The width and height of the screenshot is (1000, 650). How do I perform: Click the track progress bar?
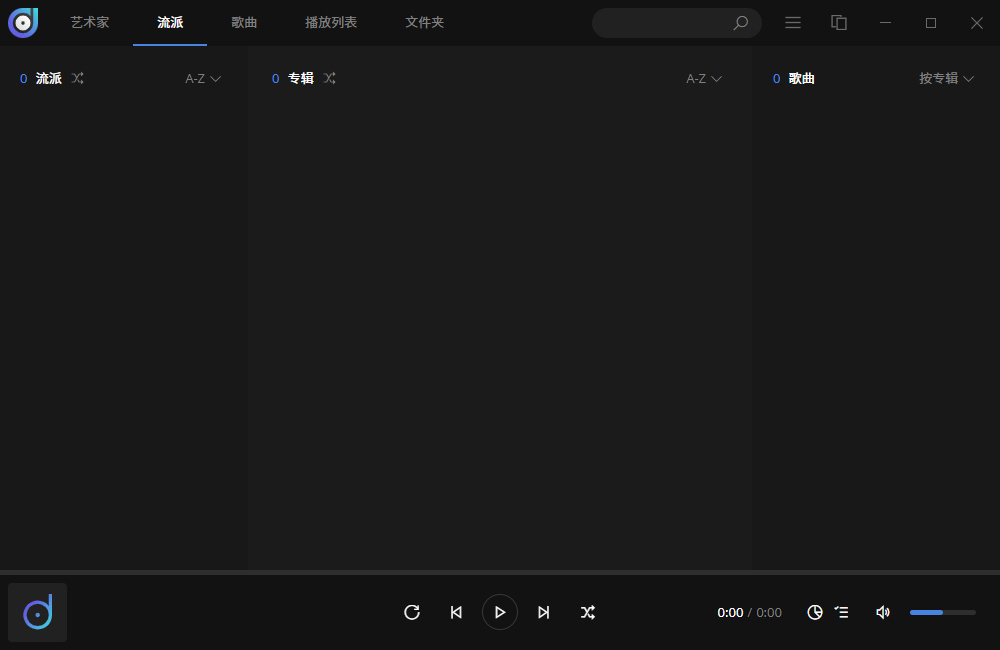[500, 572]
